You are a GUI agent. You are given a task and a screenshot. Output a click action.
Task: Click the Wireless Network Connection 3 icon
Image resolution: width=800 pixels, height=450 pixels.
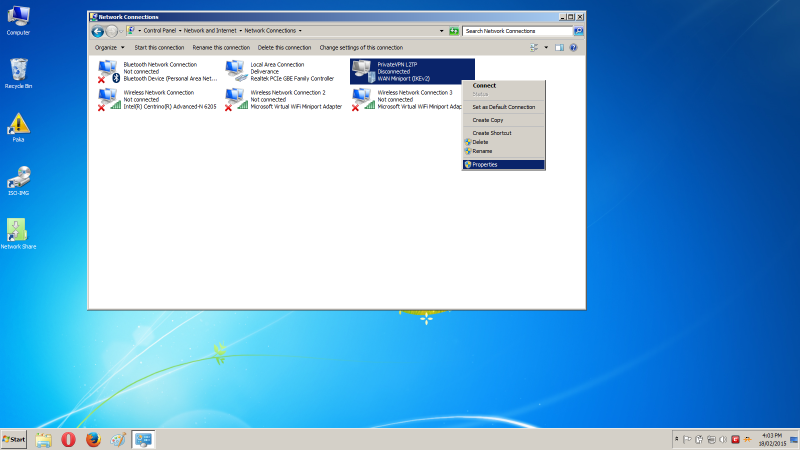point(363,98)
